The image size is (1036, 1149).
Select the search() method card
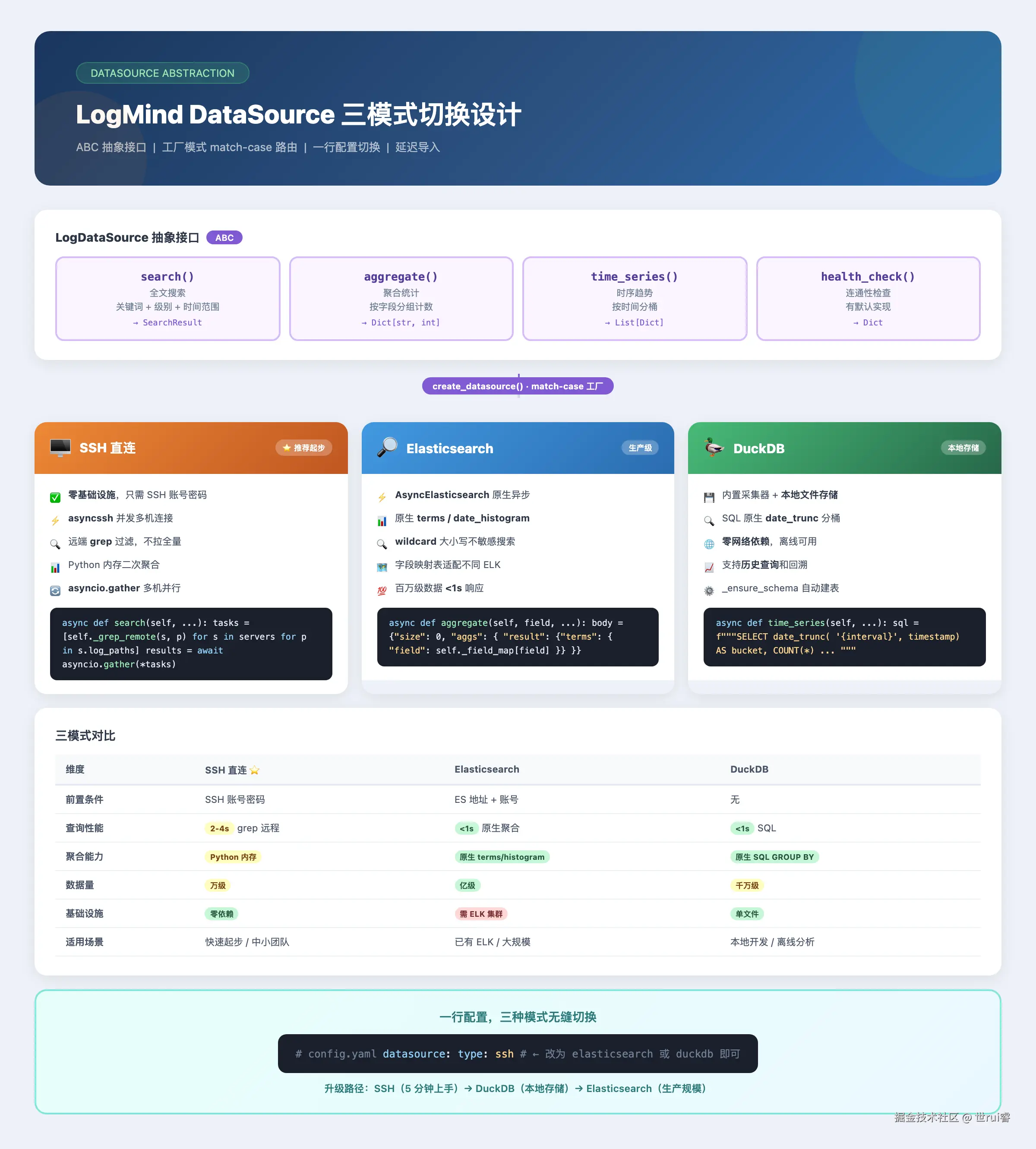(167, 298)
